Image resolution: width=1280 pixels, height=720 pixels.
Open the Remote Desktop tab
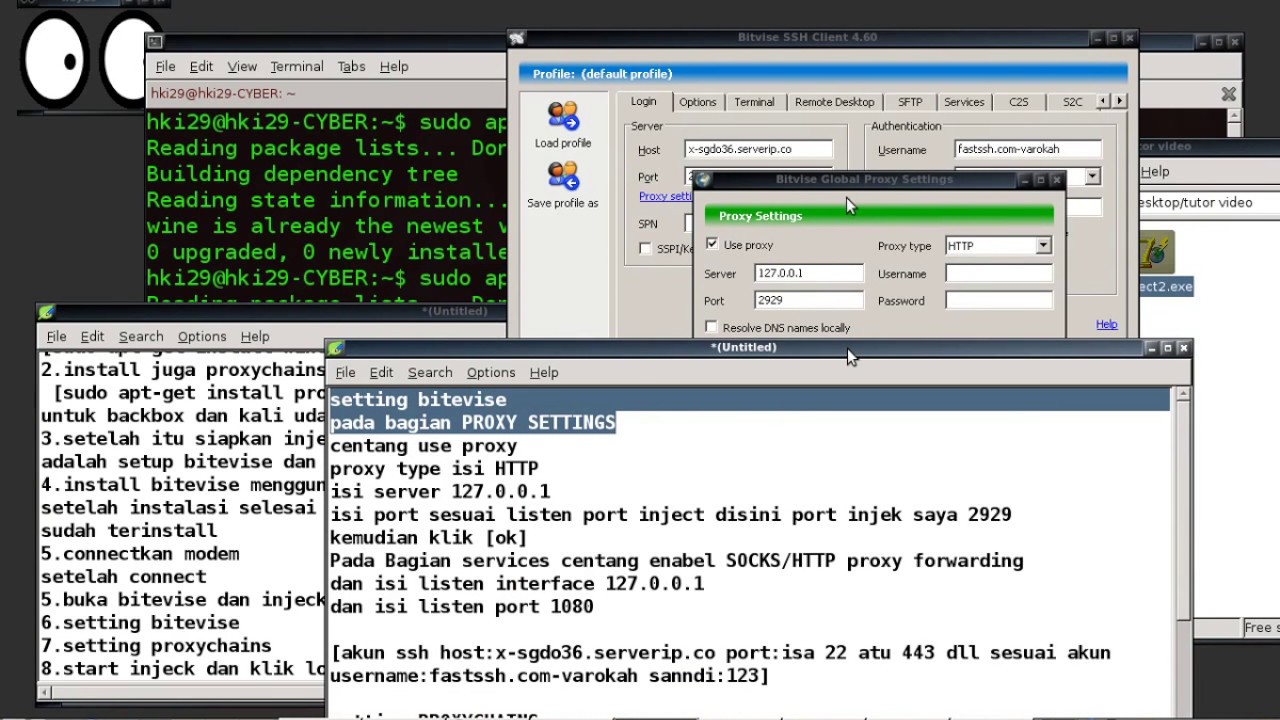click(834, 102)
